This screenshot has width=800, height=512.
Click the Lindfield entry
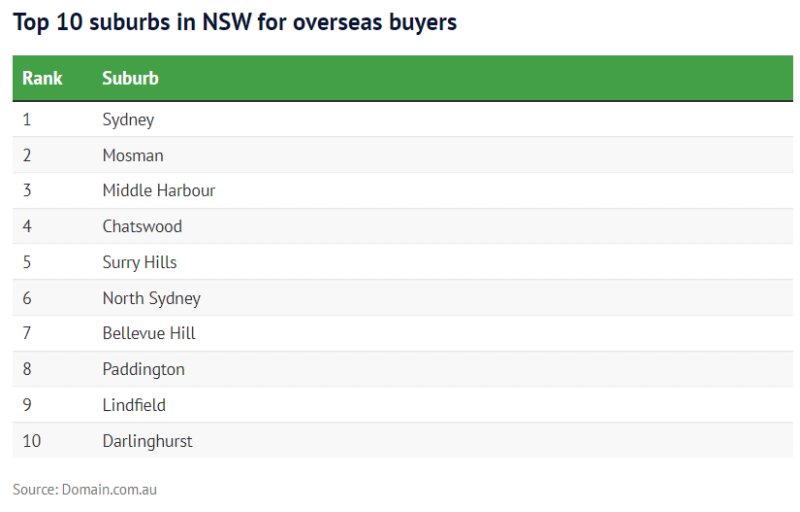point(134,405)
